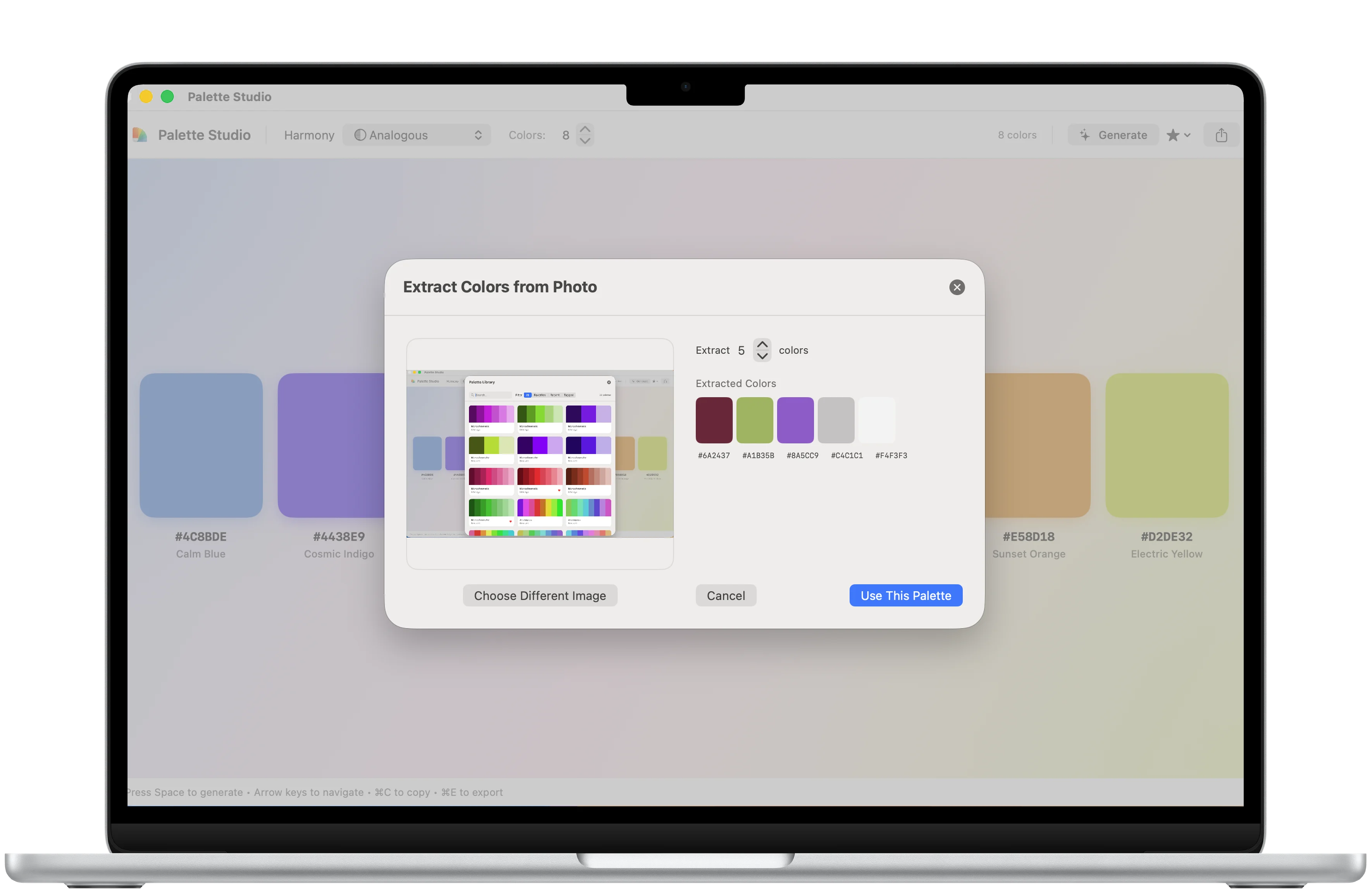1372x891 pixels.
Task: Click the #E58D18 hex text
Action: (x=1029, y=537)
